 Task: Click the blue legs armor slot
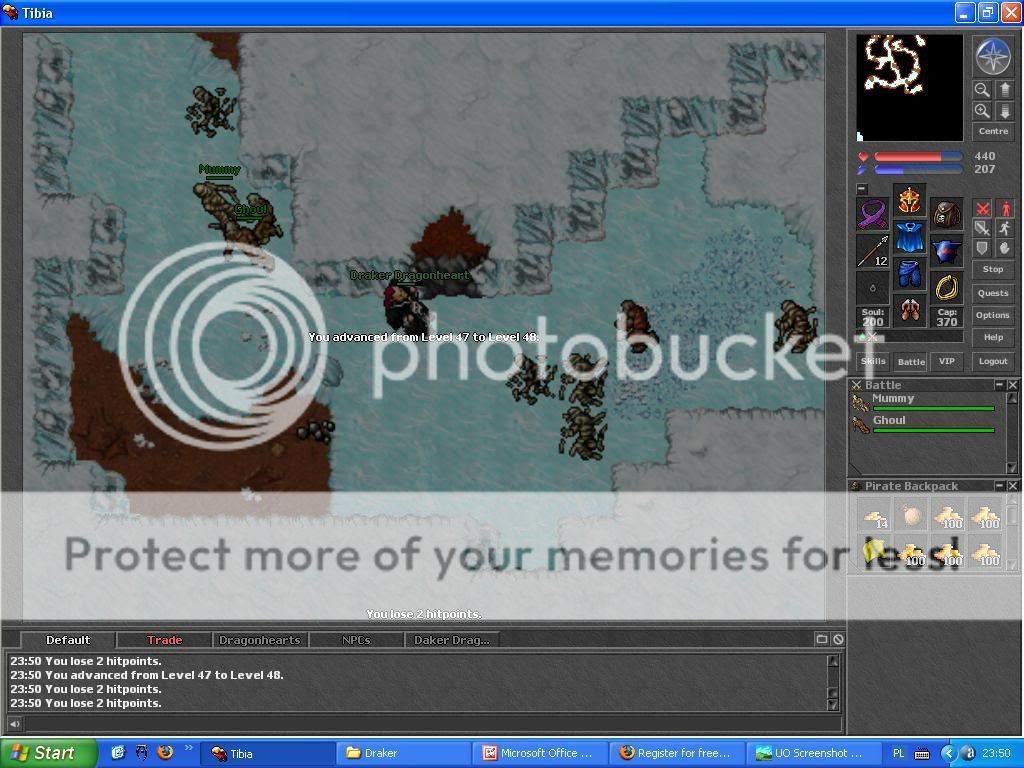(909, 274)
